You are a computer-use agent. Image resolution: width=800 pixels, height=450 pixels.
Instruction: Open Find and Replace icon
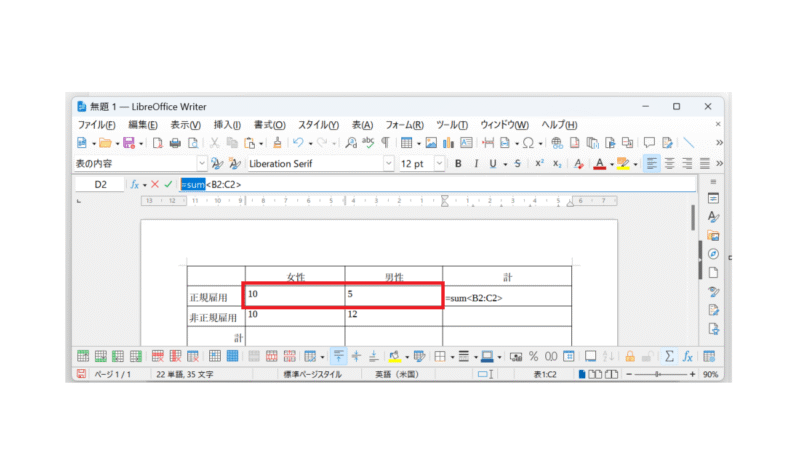(x=351, y=143)
